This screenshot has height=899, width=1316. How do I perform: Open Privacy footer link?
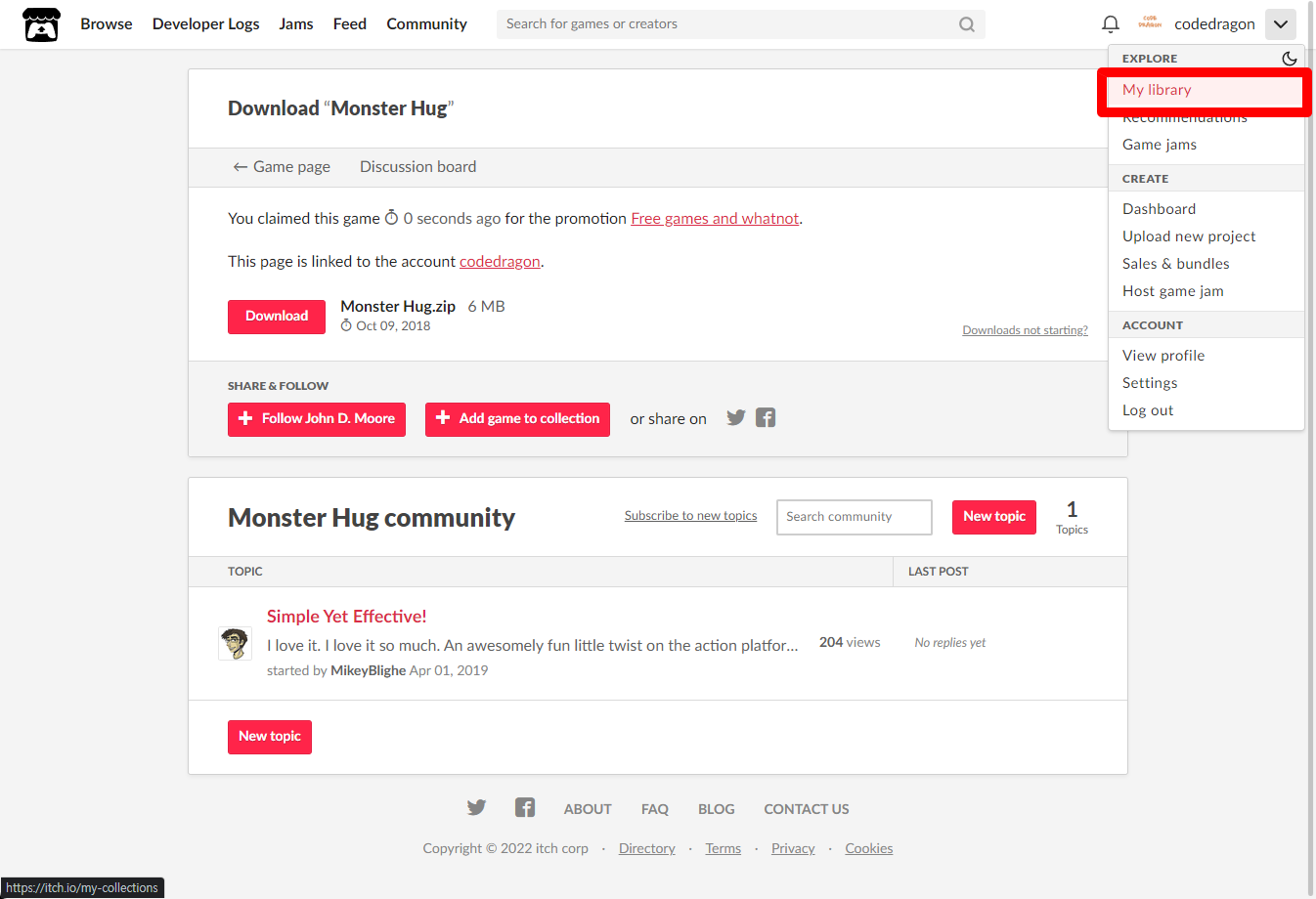click(793, 848)
